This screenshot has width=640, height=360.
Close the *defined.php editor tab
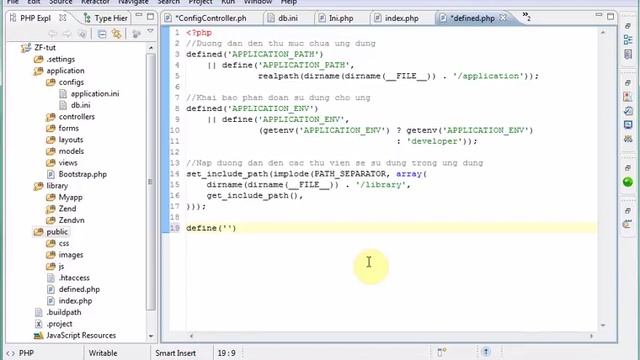click(x=503, y=18)
